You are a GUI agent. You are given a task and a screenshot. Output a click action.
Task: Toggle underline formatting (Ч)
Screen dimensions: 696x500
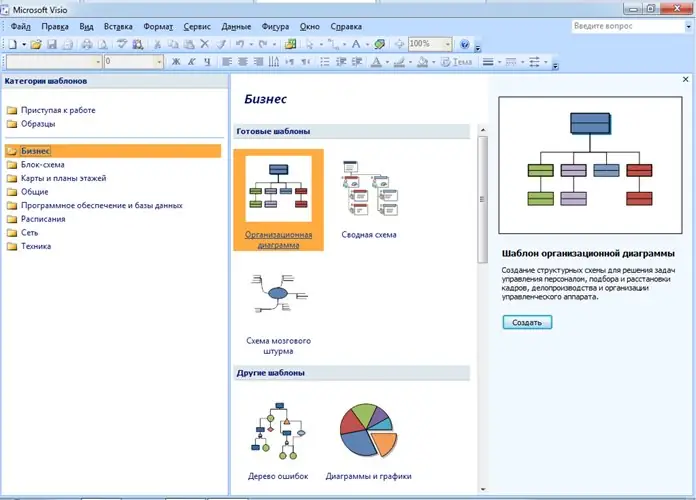[207, 62]
